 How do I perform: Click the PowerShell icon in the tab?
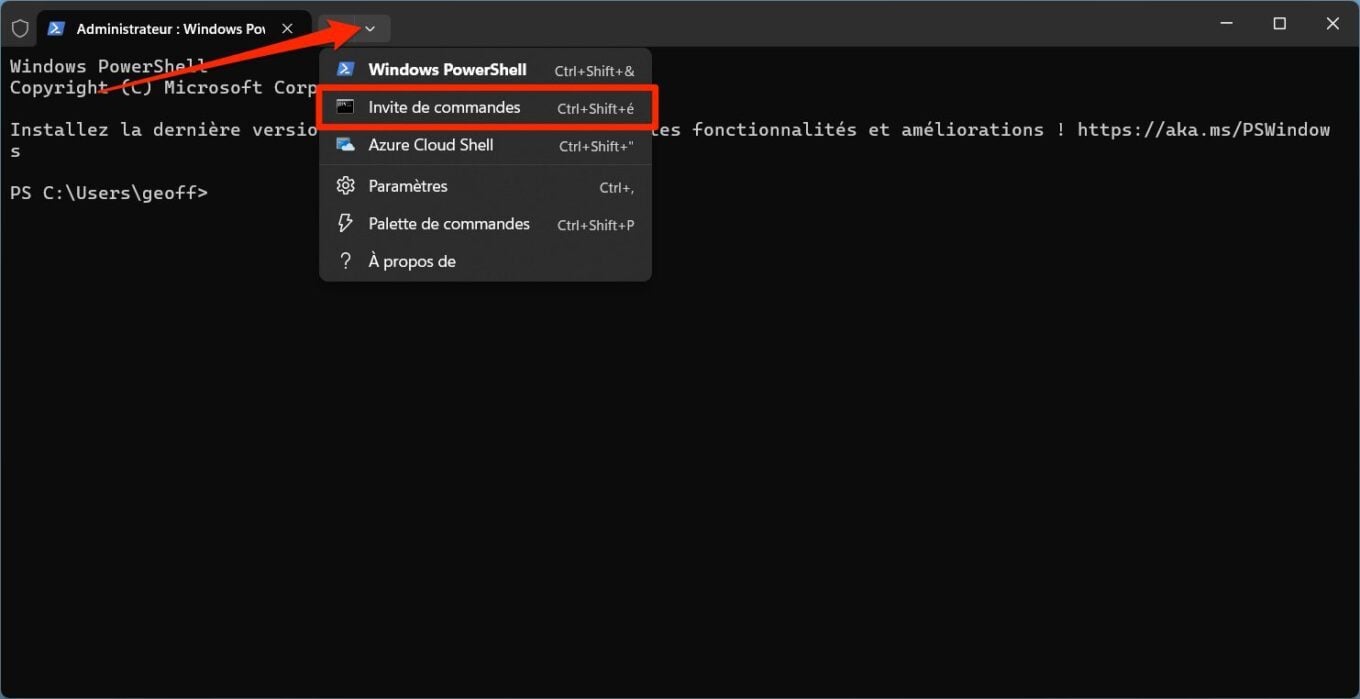coord(56,29)
